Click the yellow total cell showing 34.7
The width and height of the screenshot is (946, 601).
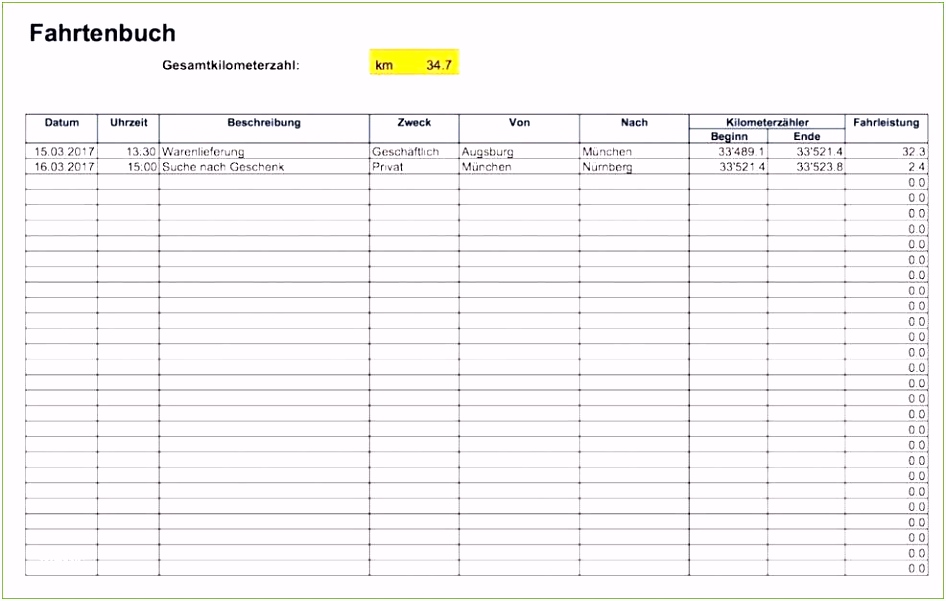click(x=414, y=62)
